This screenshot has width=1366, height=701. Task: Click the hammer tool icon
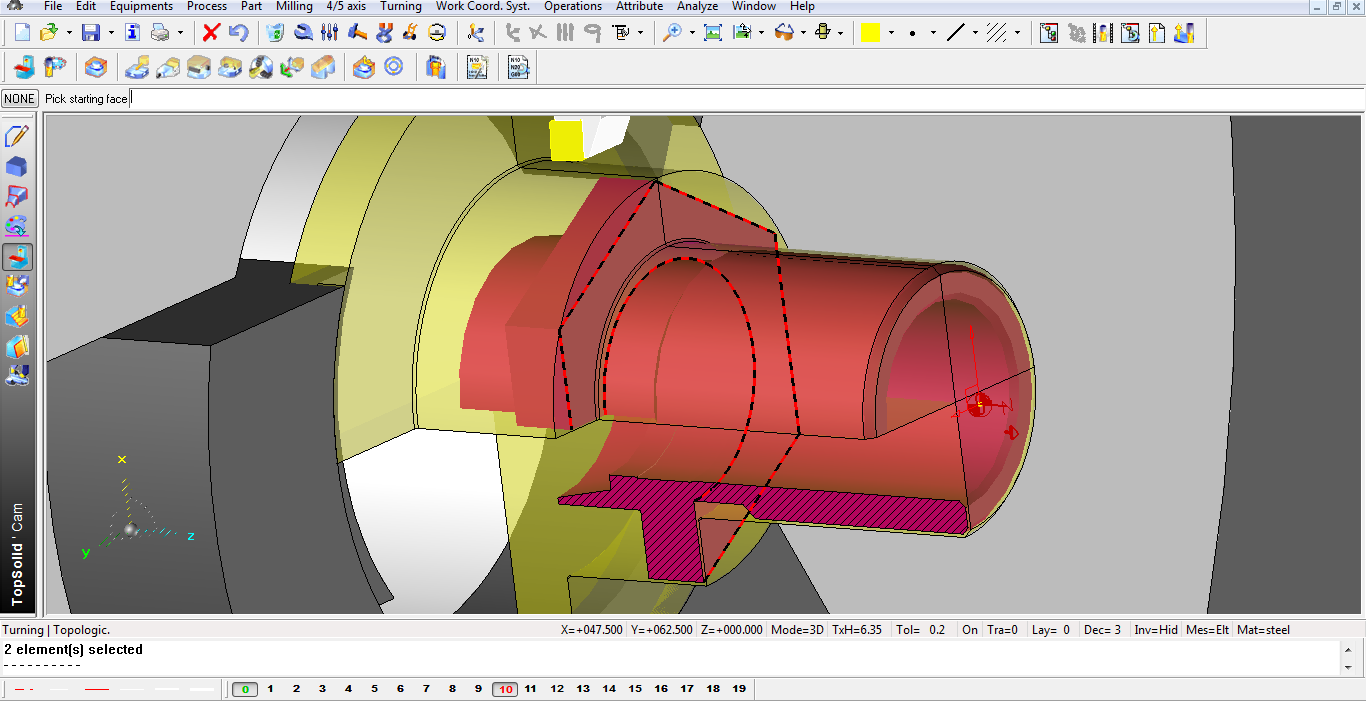pyautogui.click(x=357, y=33)
